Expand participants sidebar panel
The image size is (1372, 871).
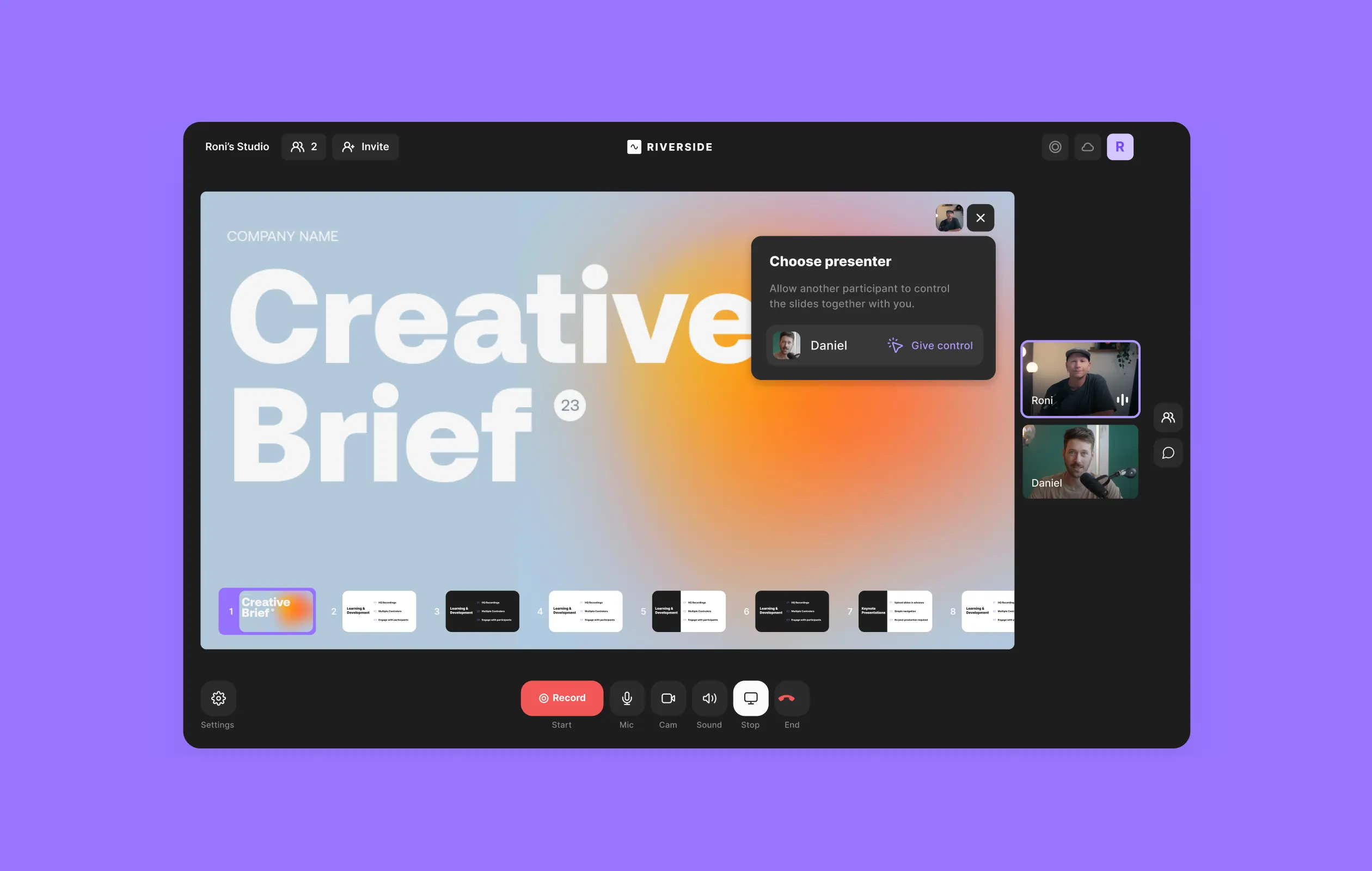1167,417
